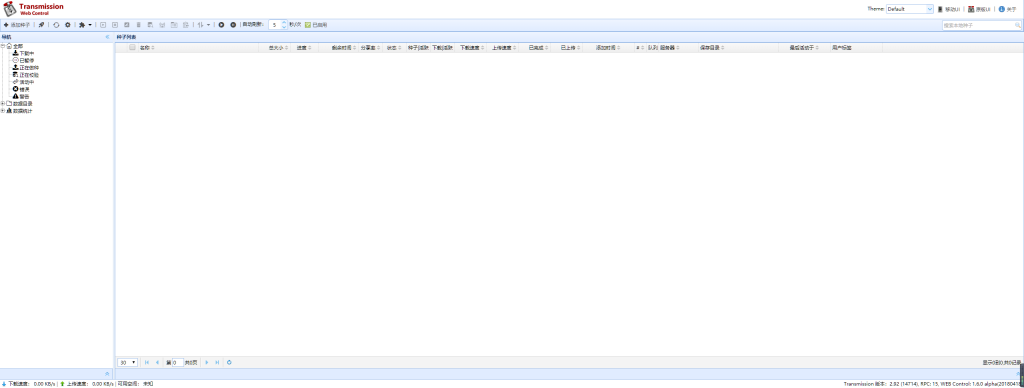1024x388 pixels.
Task: Expand bottom panel with double up chevron
Action: pos(108,374)
